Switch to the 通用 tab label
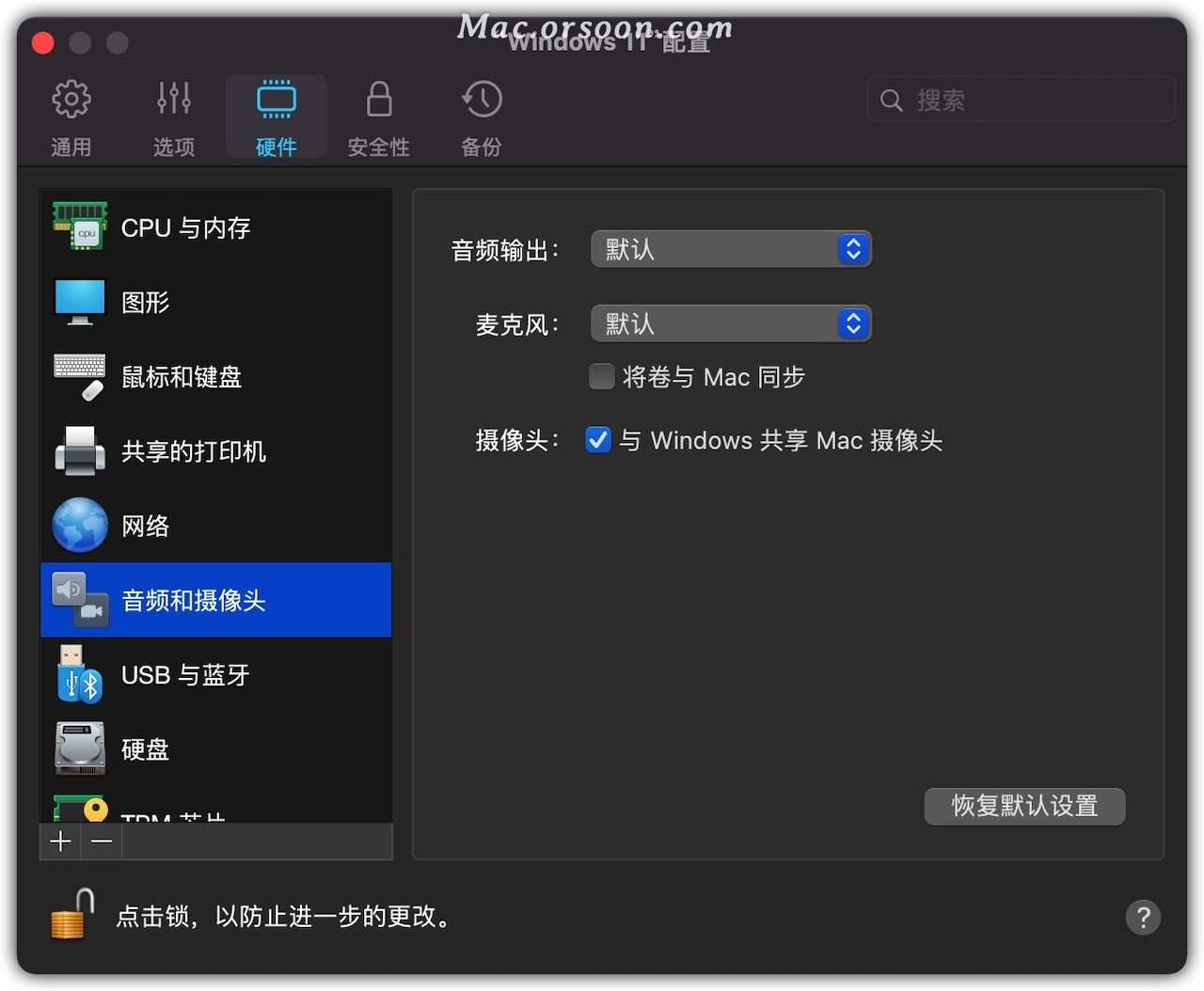Screen dimensions: 1204x991 pyautogui.click(x=71, y=148)
